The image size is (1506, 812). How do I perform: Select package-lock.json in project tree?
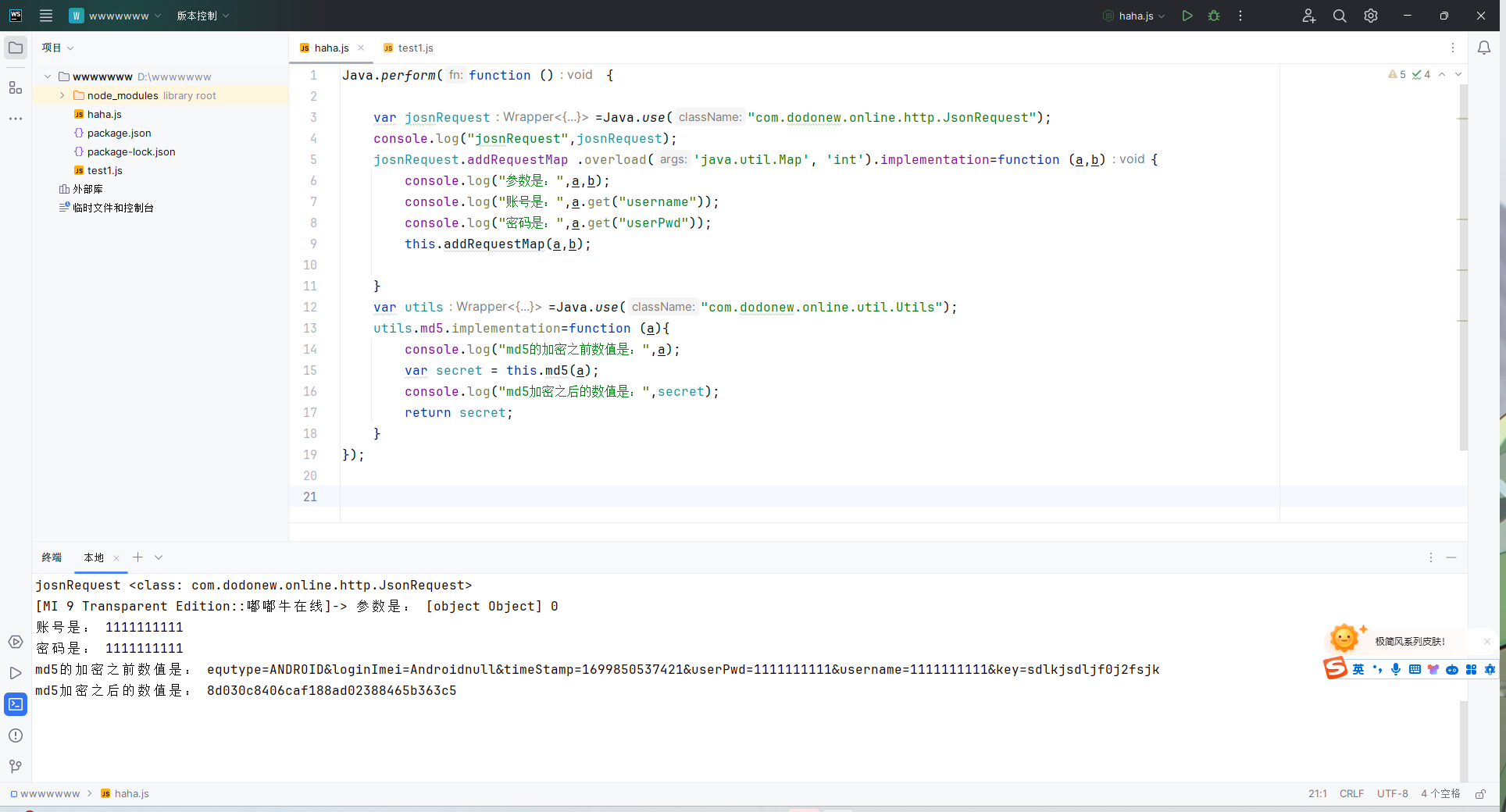[x=124, y=151]
